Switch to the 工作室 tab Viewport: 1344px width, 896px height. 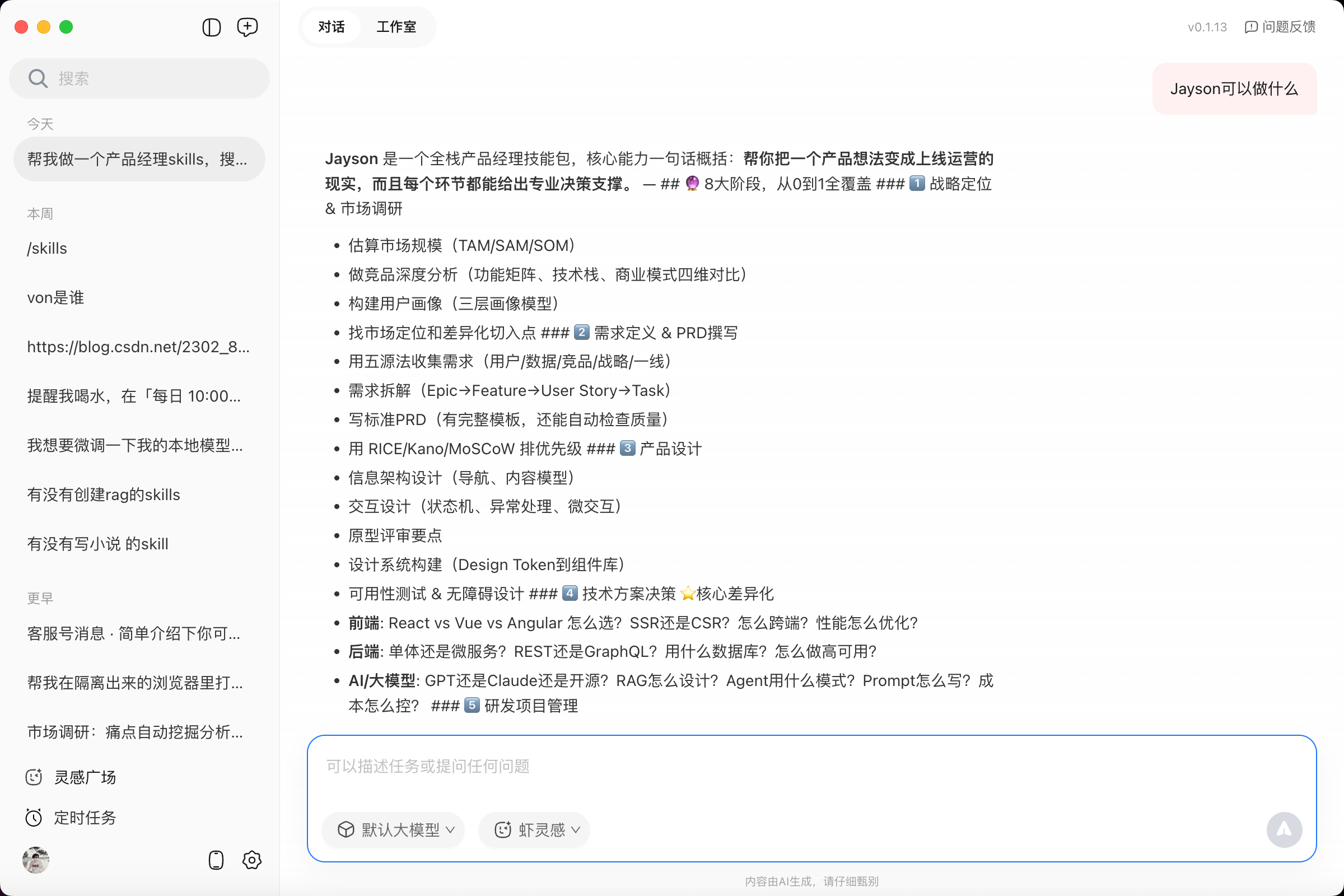396,27
